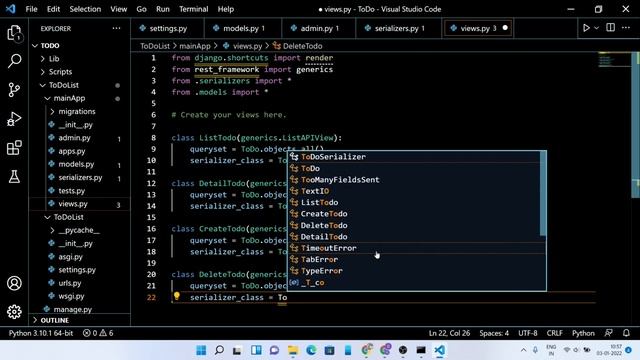Click Ln 22, Col 26 status item
This screenshot has height=360, width=640.
[449, 333]
